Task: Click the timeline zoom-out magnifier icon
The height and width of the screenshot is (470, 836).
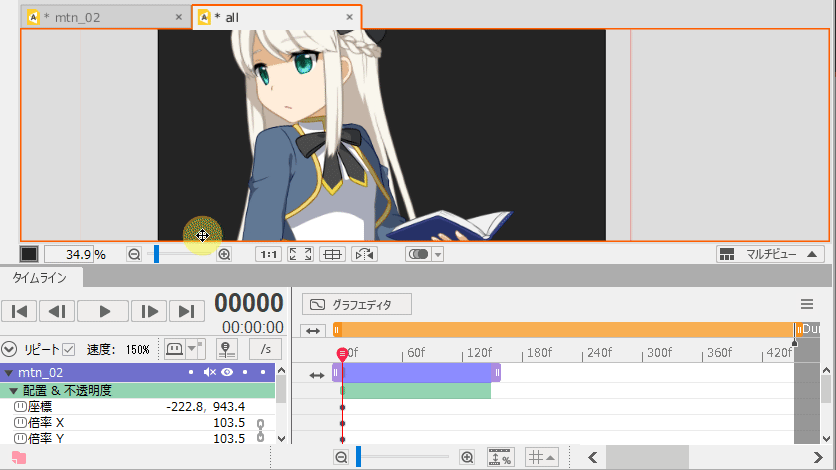Action: pyautogui.click(x=341, y=457)
